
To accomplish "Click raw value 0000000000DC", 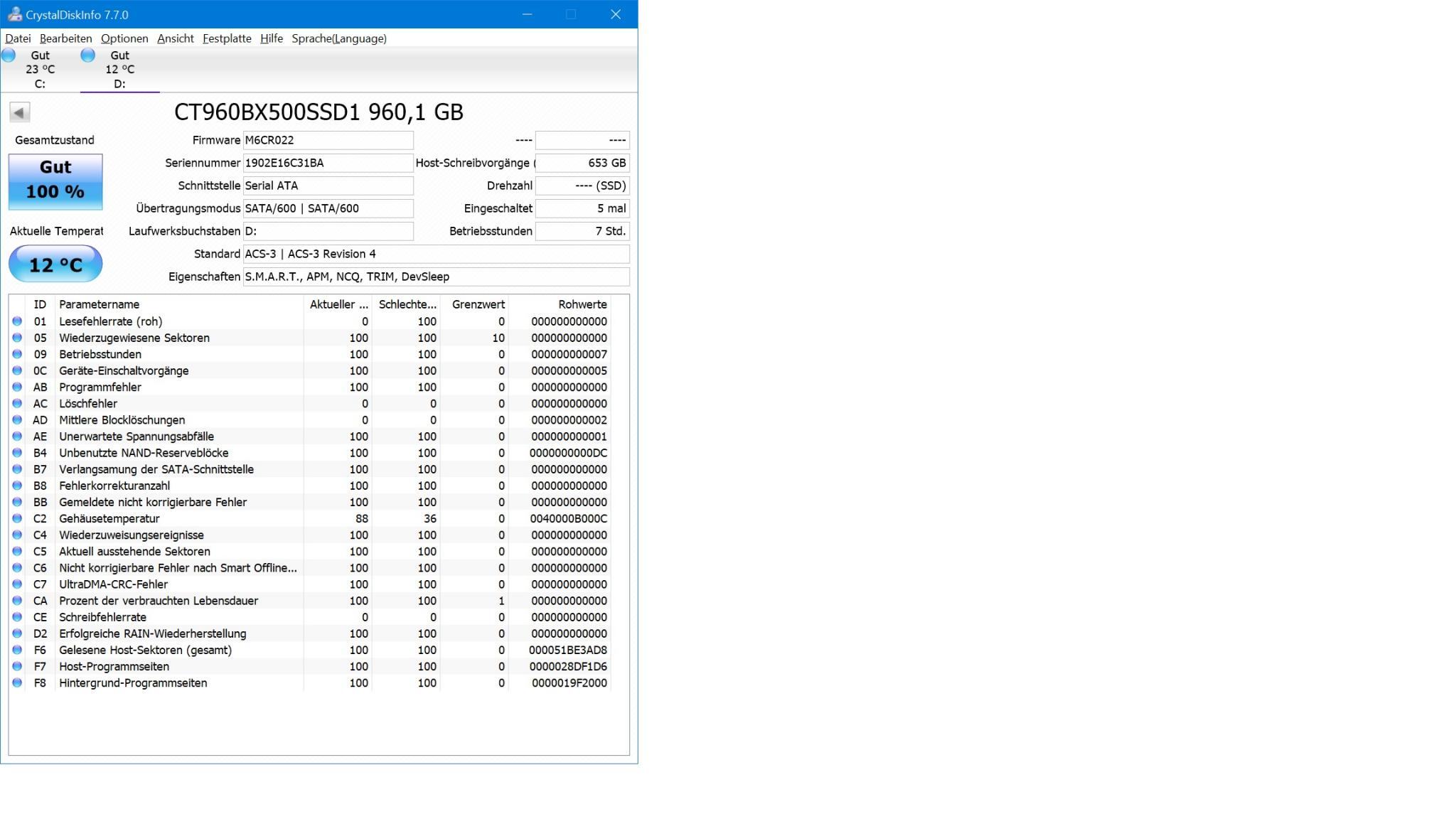I will click(568, 453).
